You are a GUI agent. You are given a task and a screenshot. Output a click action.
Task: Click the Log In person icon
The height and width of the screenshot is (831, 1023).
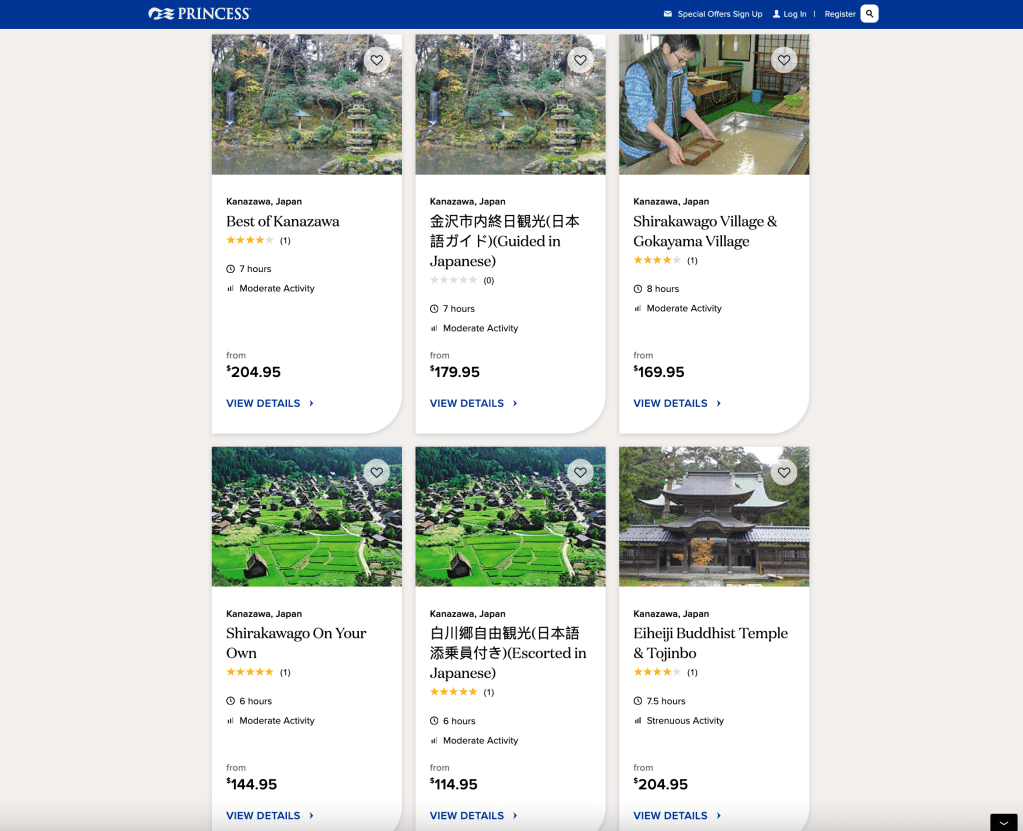point(777,14)
